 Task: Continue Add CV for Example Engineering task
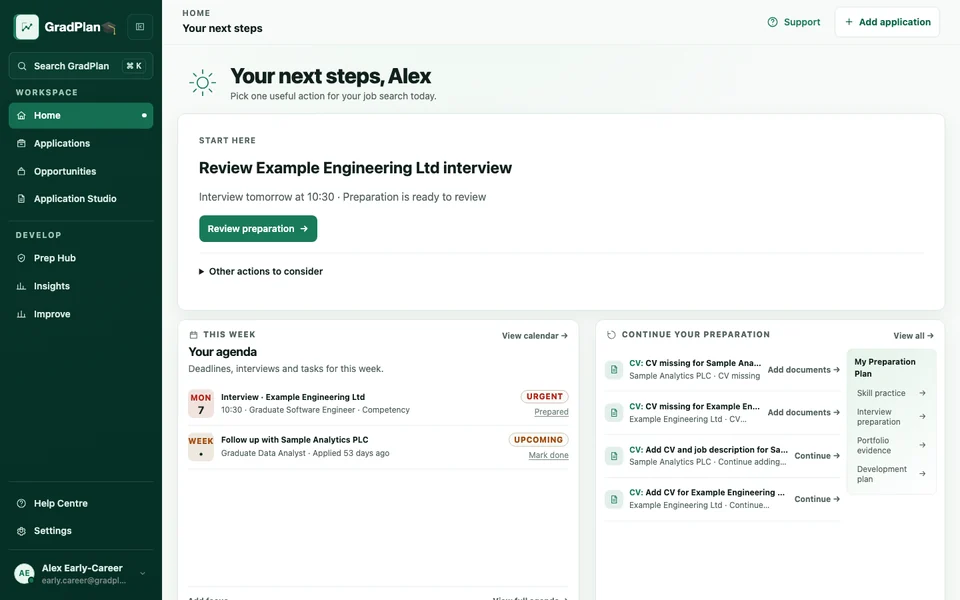coord(817,499)
